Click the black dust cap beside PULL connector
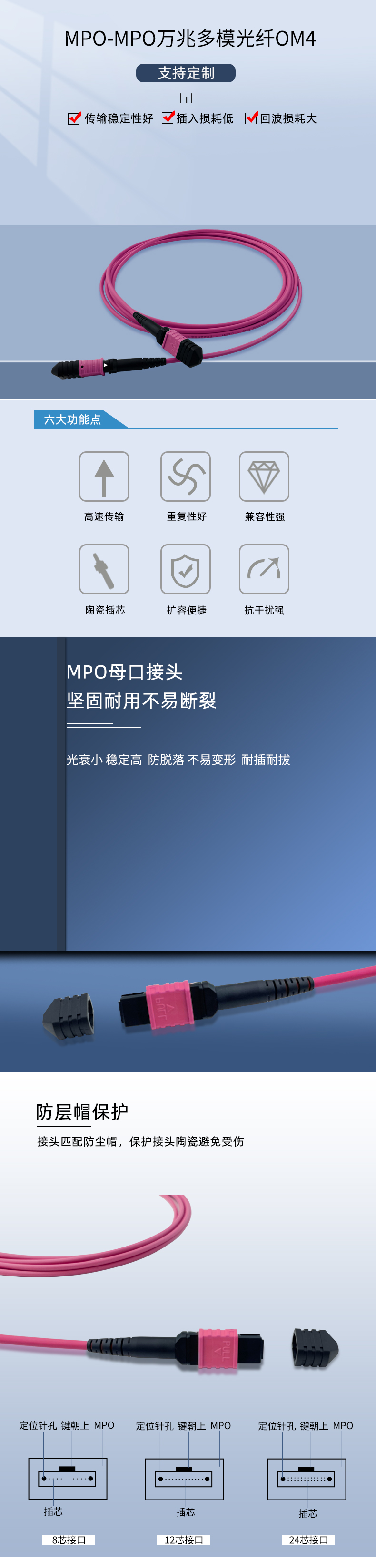The height and width of the screenshot is (1568, 376). click(315, 1348)
